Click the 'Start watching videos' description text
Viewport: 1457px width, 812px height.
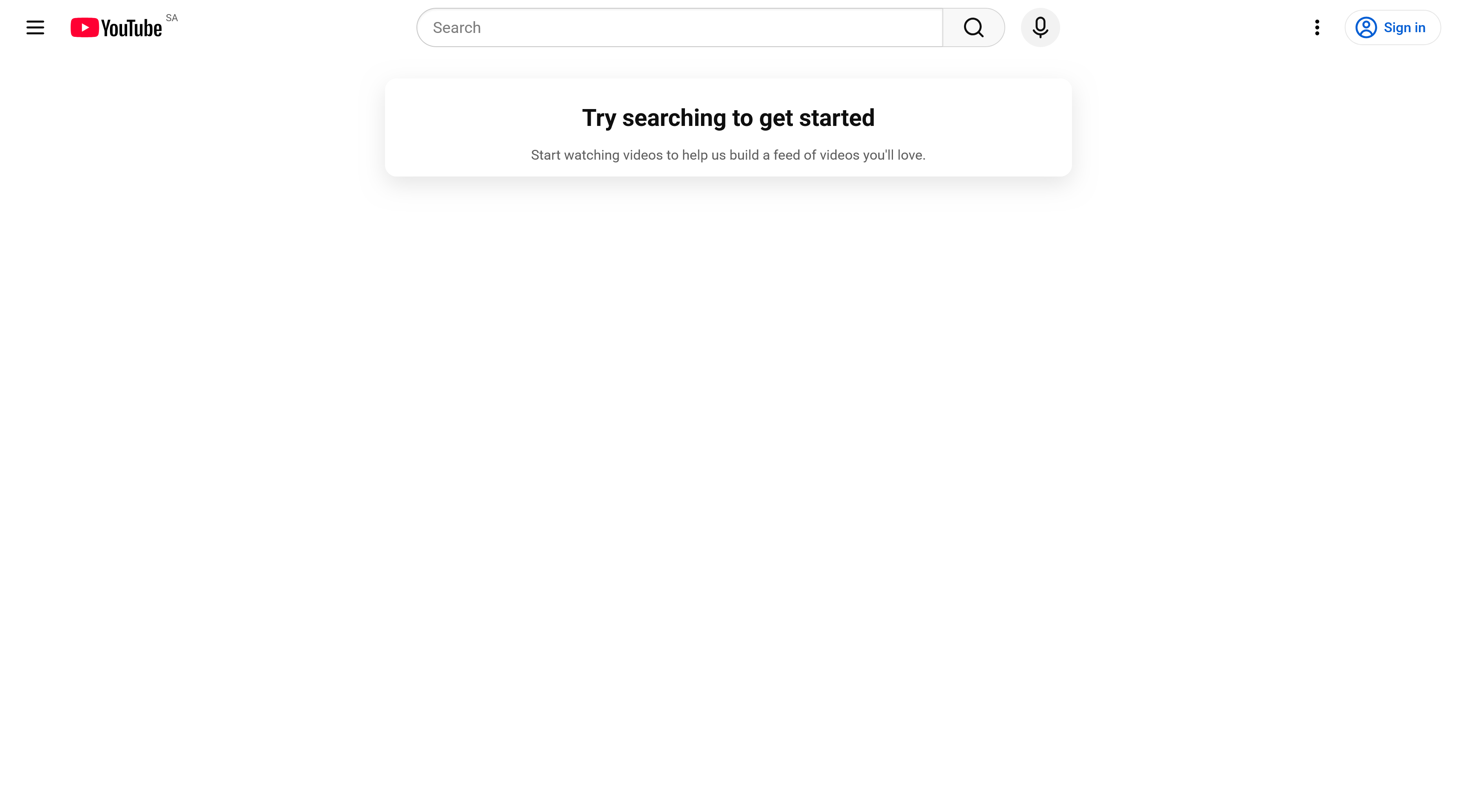tap(728, 155)
